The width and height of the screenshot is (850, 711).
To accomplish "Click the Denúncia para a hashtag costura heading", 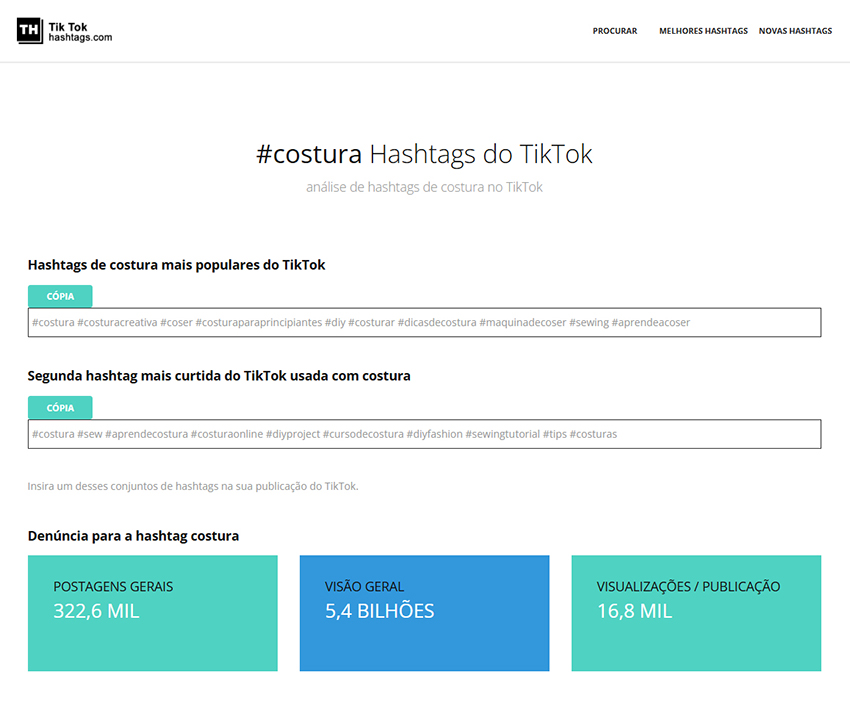I will click(133, 536).
